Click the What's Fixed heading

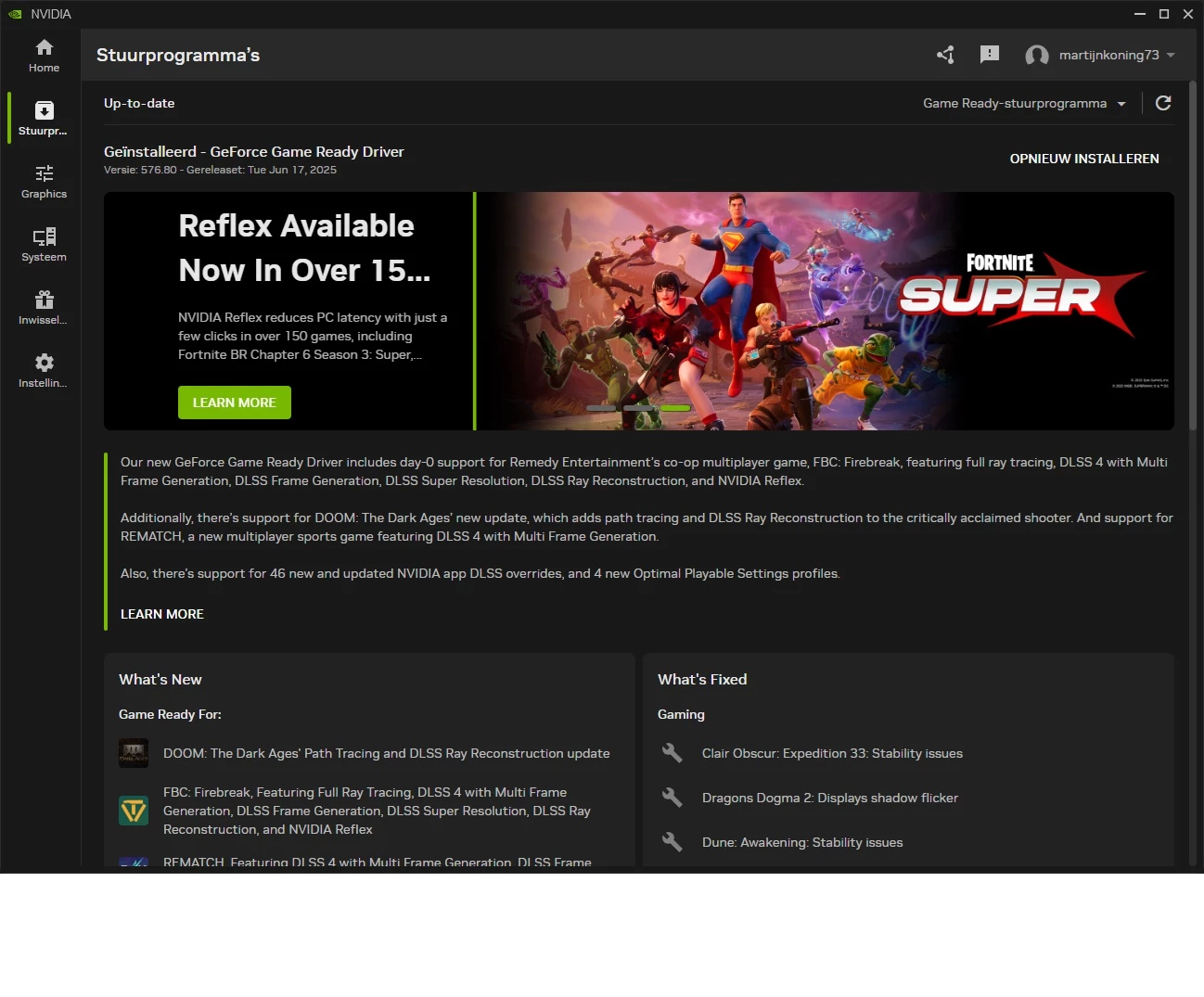coord(702,679)
